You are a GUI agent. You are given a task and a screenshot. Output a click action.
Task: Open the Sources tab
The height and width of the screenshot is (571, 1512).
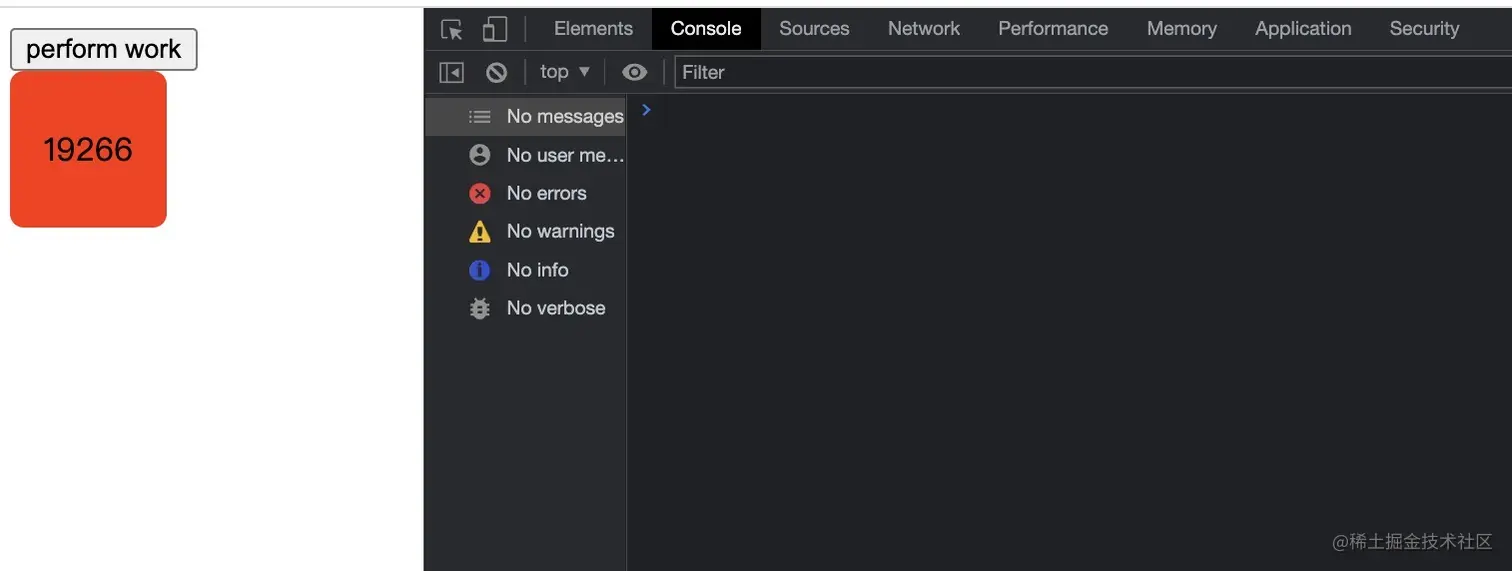(814, 29)
